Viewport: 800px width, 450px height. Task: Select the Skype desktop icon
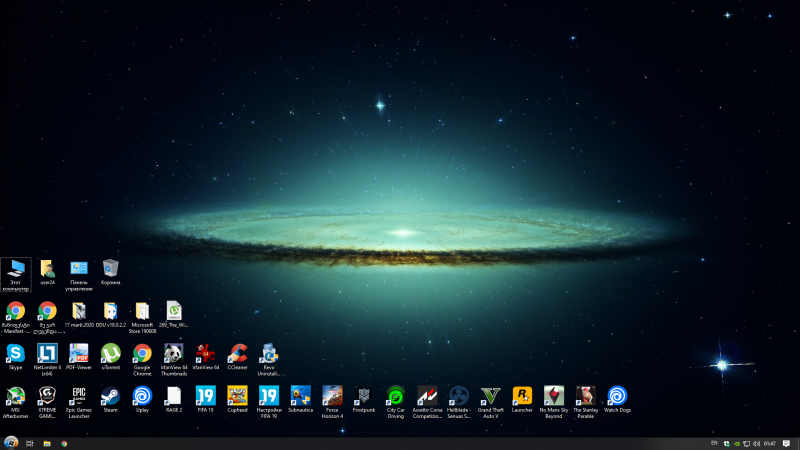coord(15,353)
